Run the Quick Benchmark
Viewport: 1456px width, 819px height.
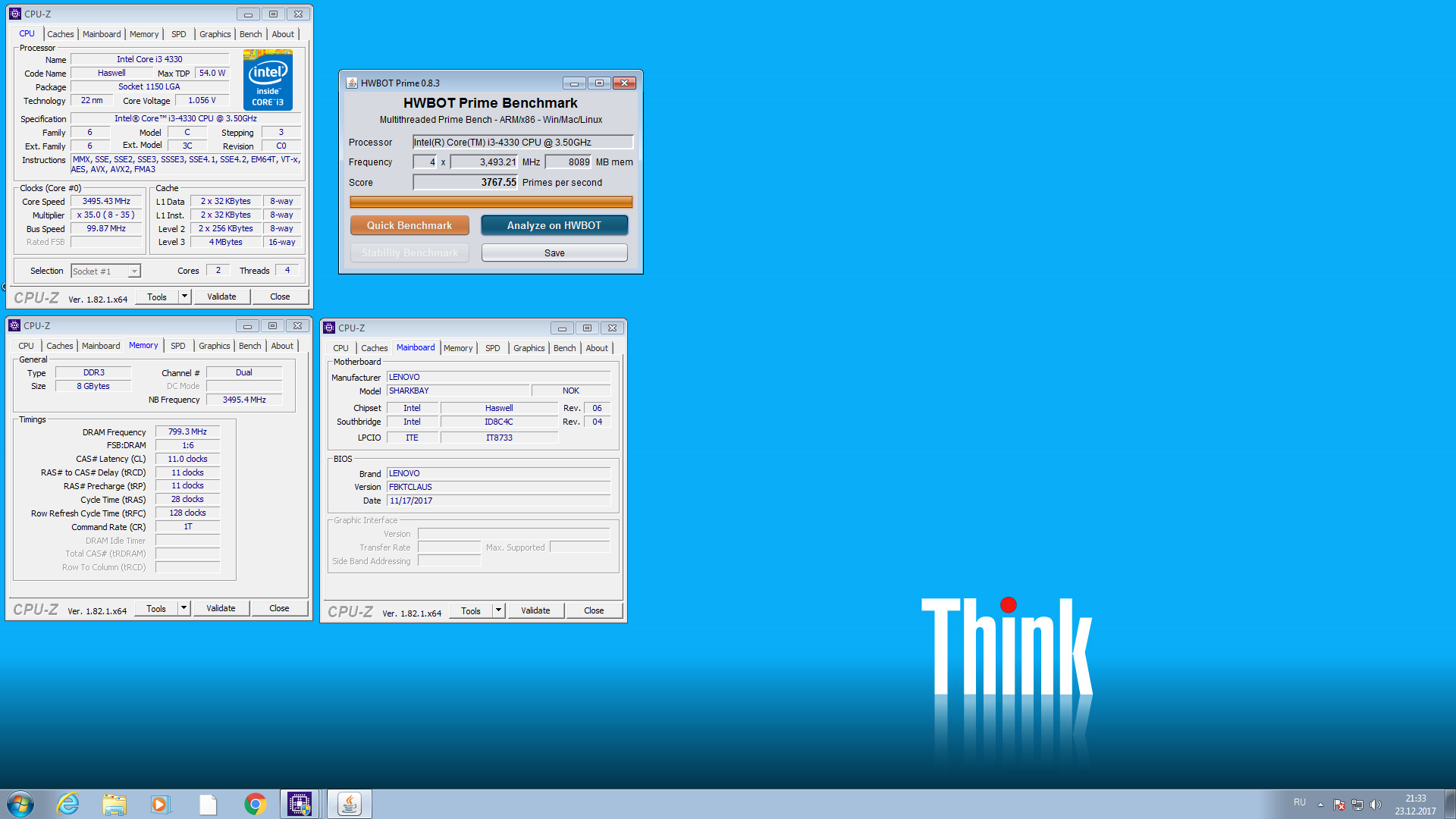[409, 225]
